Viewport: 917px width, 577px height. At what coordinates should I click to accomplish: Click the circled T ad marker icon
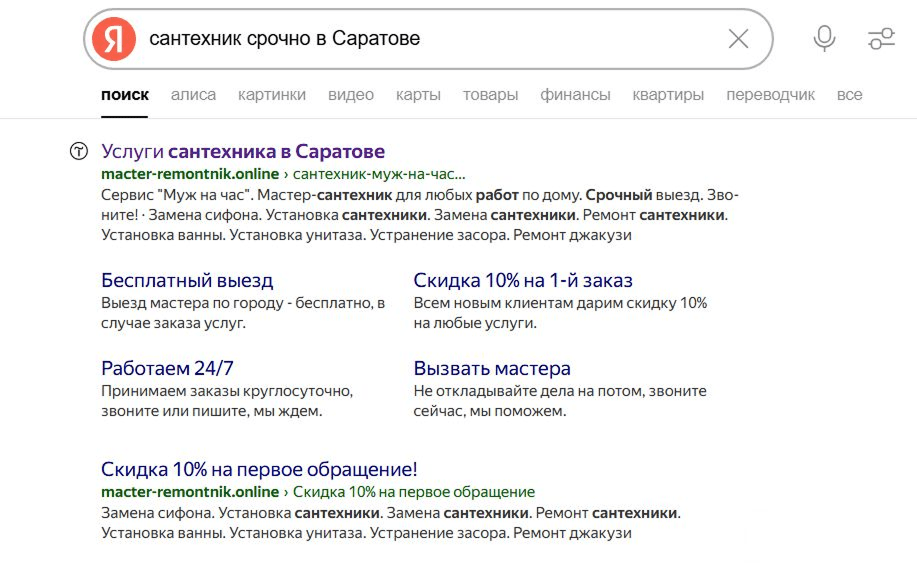pos(79,151)
